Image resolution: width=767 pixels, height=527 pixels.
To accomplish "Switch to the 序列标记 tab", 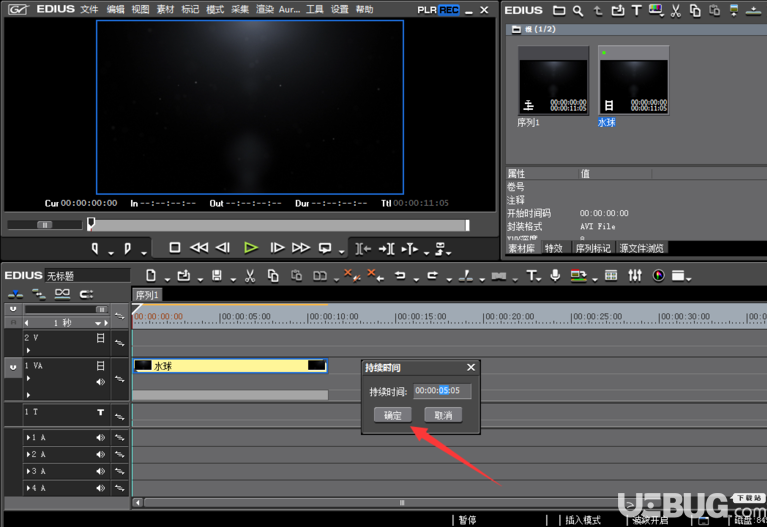I will click(593, 248).
